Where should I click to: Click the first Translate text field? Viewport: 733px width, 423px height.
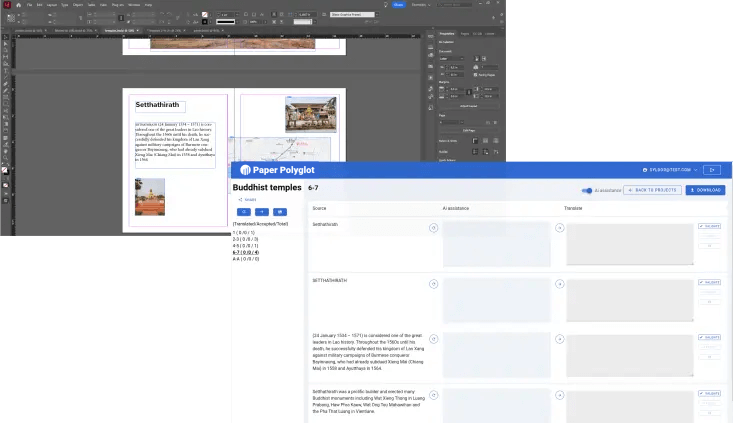[630, 244]
